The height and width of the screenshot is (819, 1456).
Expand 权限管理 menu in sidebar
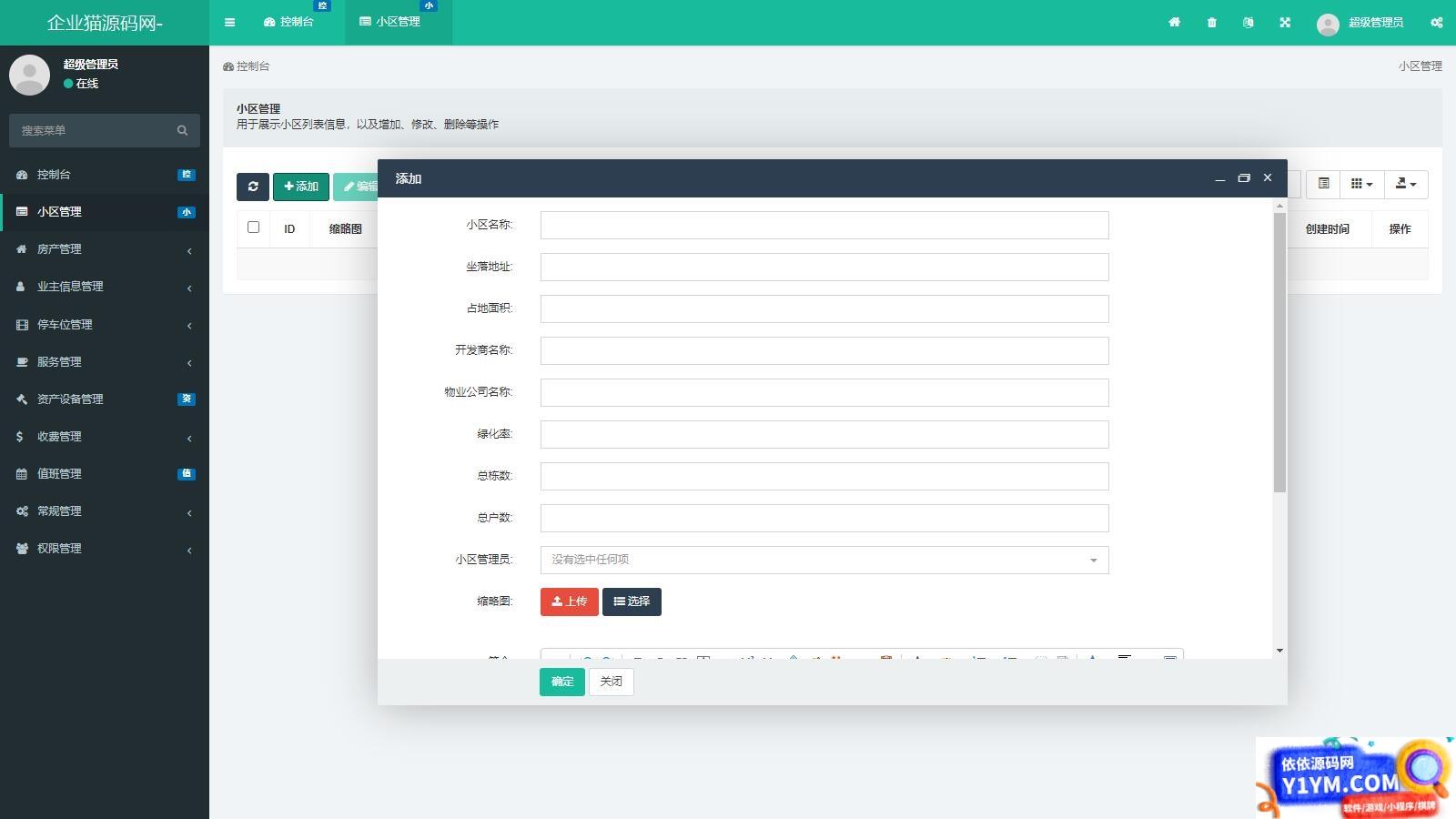(105, 548)
